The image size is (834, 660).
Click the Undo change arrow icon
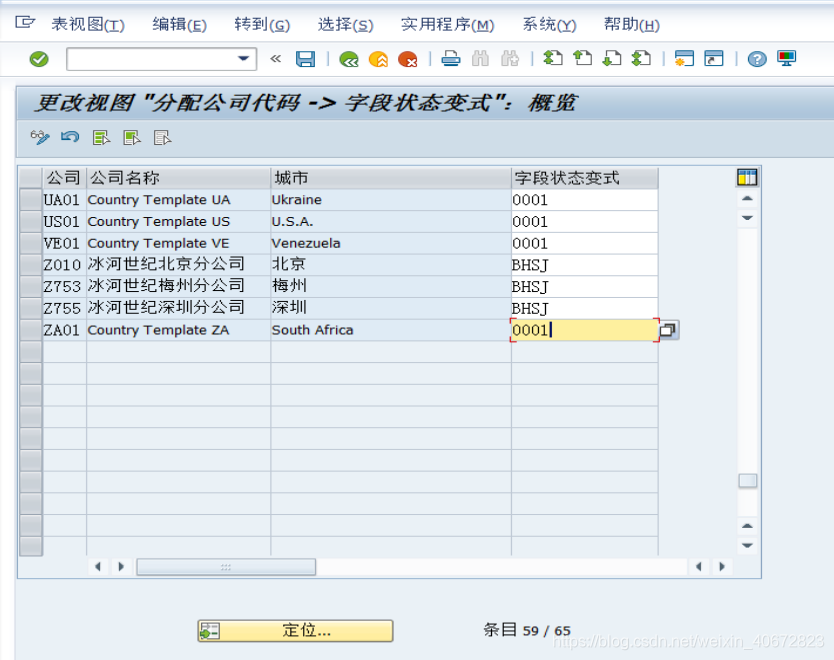tap(70, 138)
